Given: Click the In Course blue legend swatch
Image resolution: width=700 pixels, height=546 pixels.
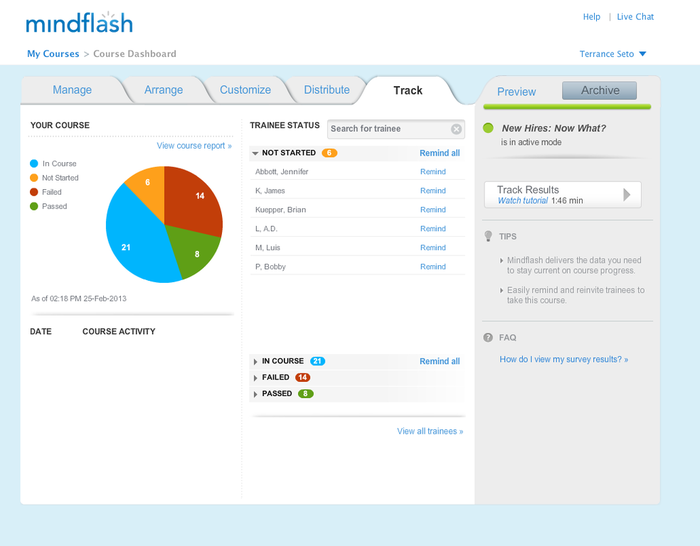Looking at the screenshot, I should (x=34, y=163).
